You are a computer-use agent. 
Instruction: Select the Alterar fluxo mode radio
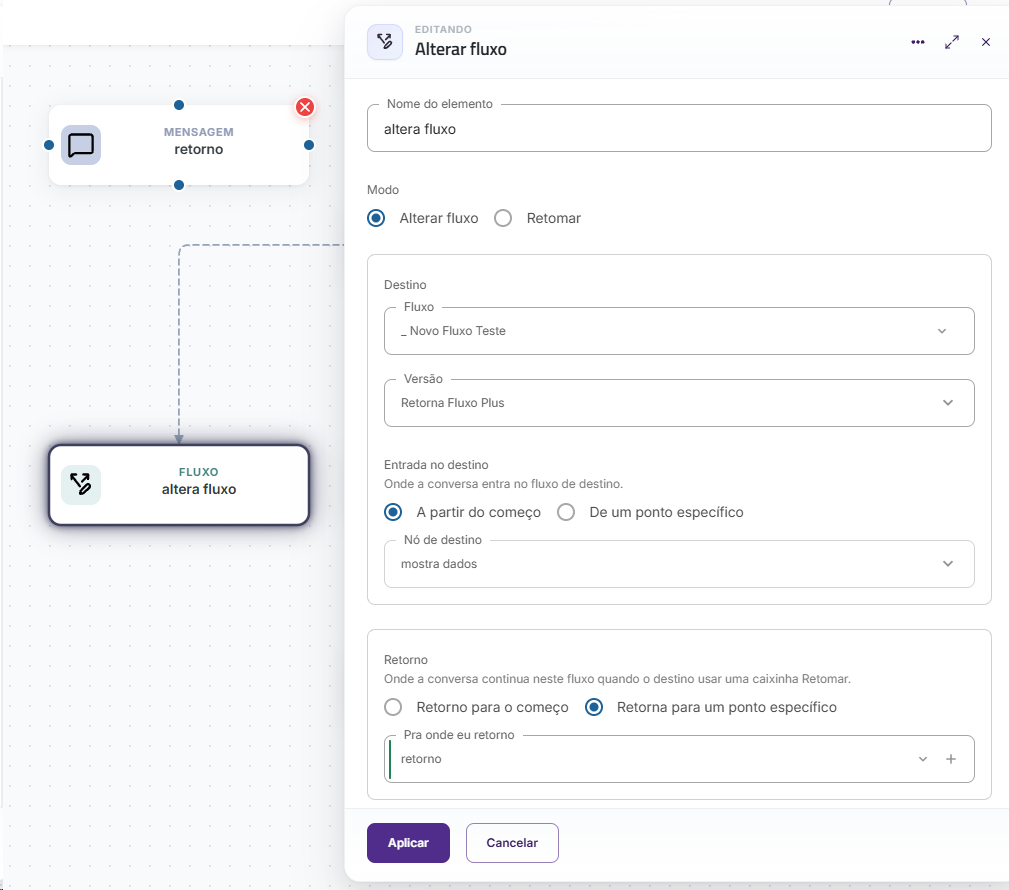[376, 218]
